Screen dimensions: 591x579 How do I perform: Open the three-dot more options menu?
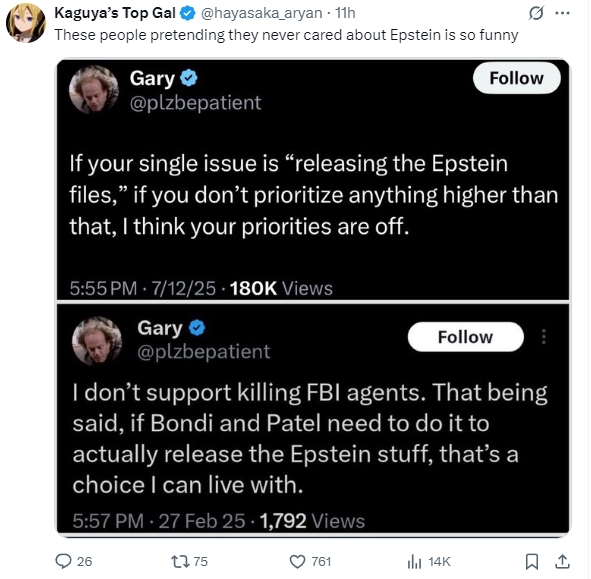point(562,13)
